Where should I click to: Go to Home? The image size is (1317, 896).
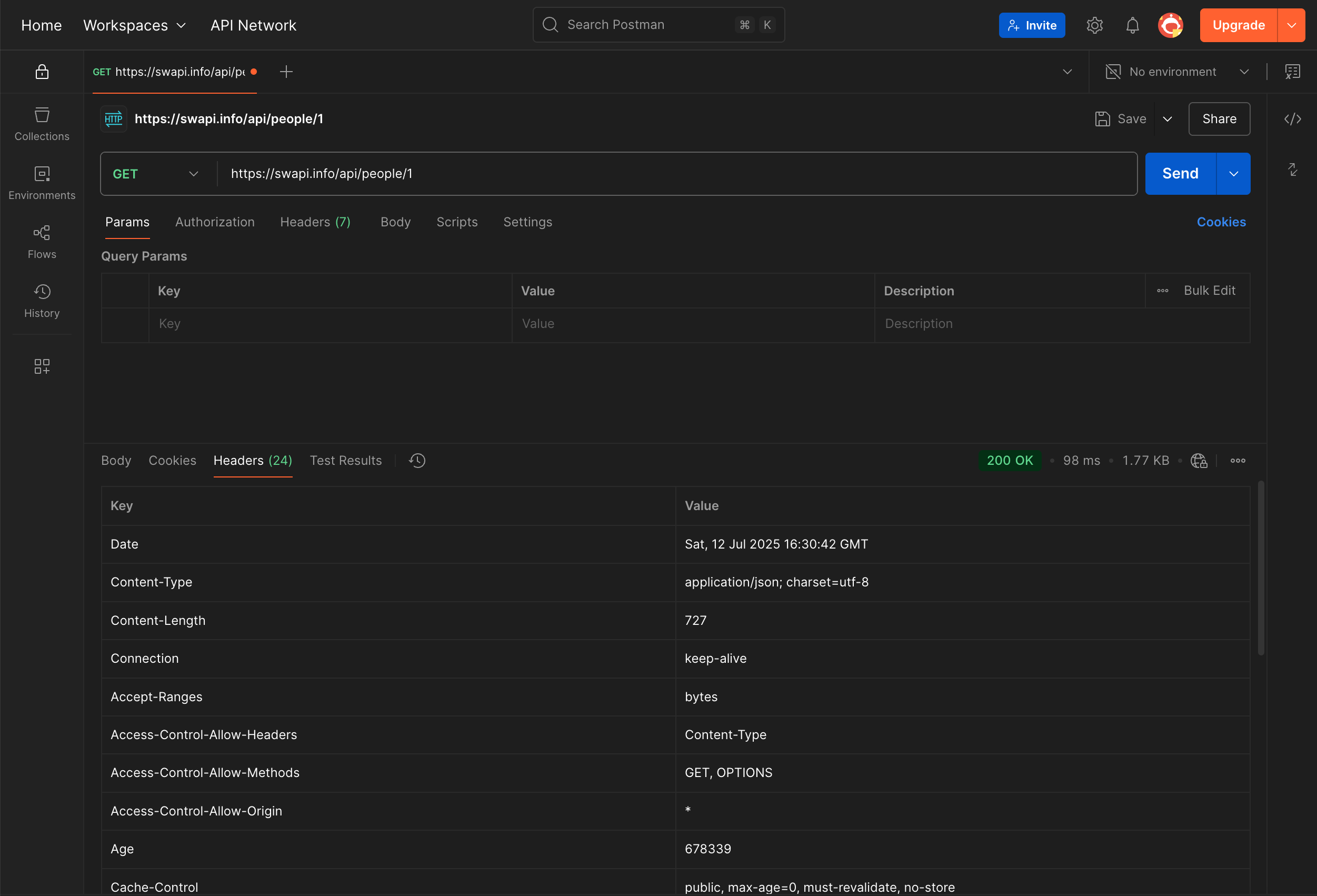42,25
